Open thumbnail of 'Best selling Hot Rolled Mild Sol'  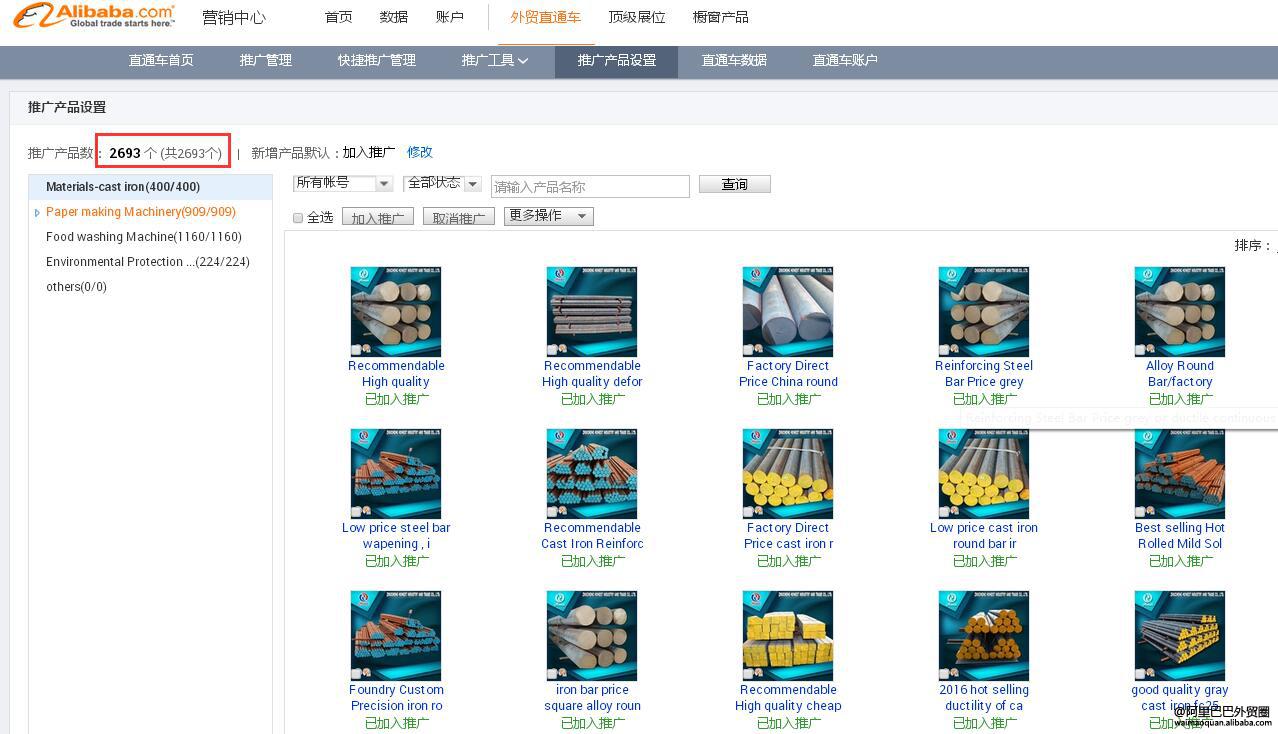click(x=1180, y=474)
